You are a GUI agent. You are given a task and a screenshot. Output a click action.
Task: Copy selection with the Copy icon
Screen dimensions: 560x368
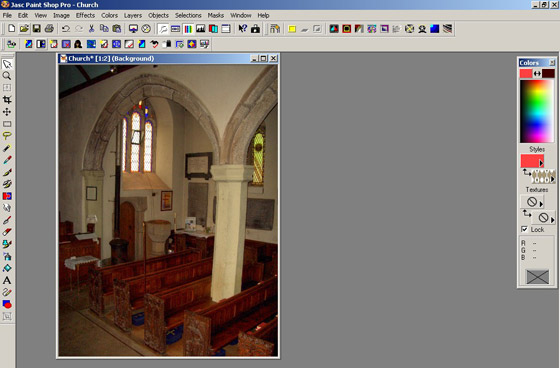pos(104,29)
